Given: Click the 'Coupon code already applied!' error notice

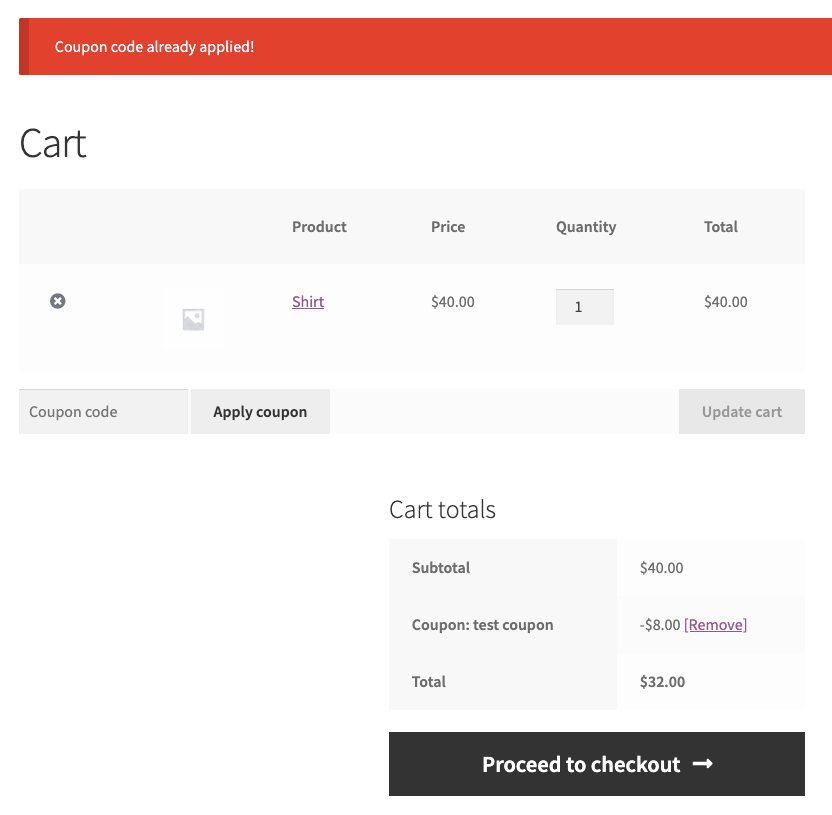Looking at the screenshot, I should click(426, 47).
